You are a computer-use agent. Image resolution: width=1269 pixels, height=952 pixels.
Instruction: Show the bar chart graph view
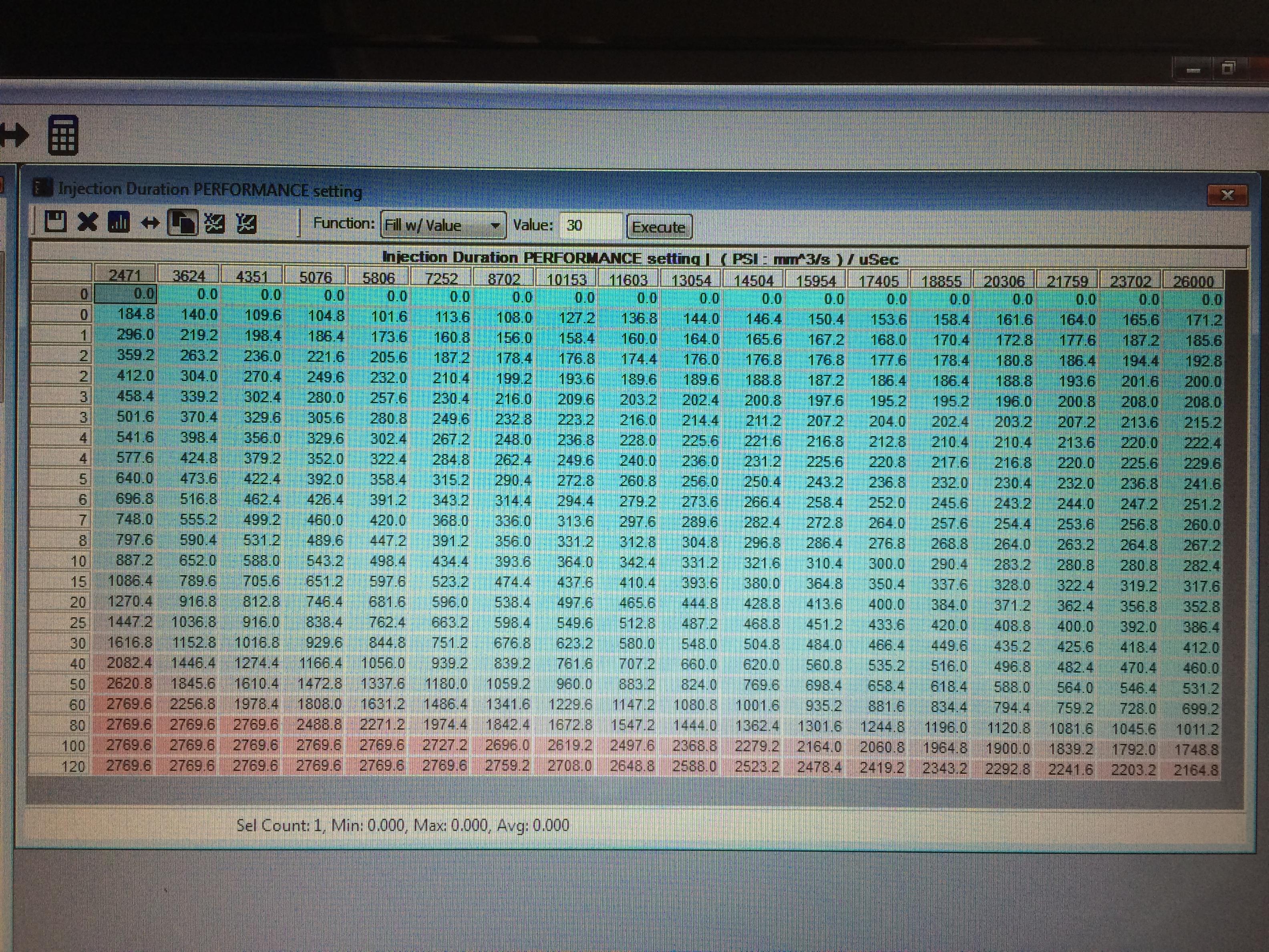[118, 222]
